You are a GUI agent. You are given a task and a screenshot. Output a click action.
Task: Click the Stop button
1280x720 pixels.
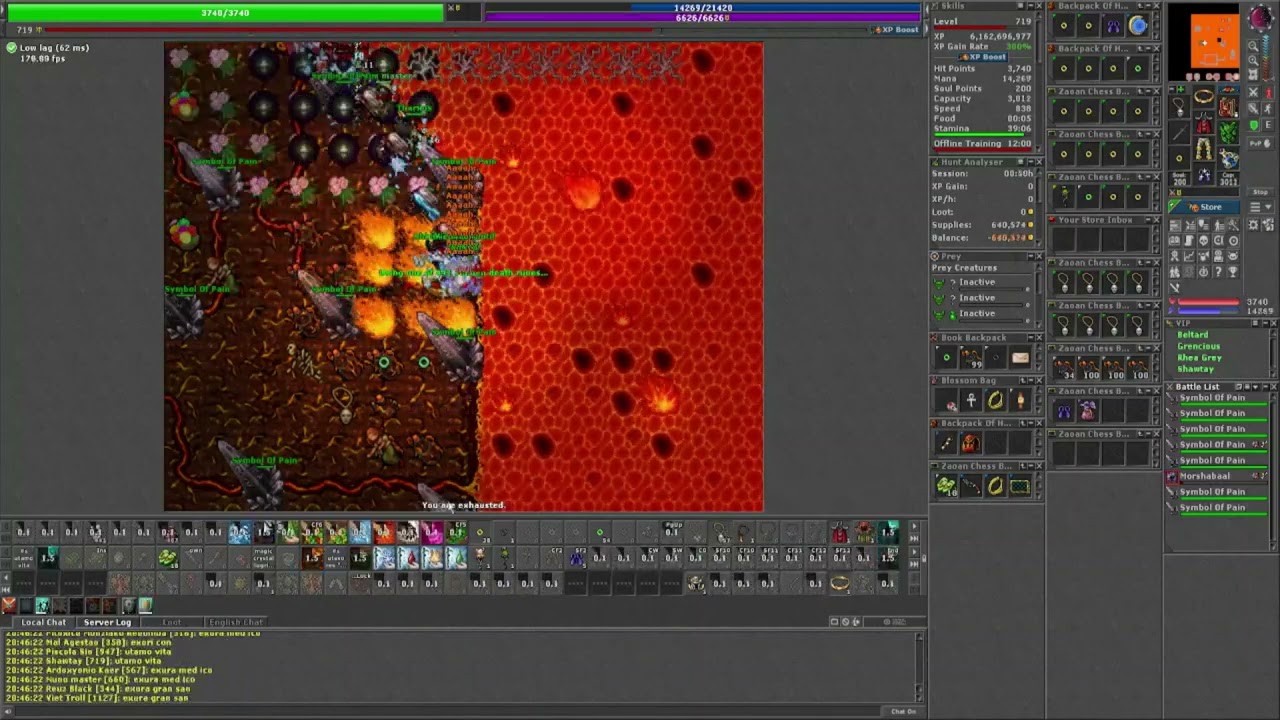tap(1260, 192)
